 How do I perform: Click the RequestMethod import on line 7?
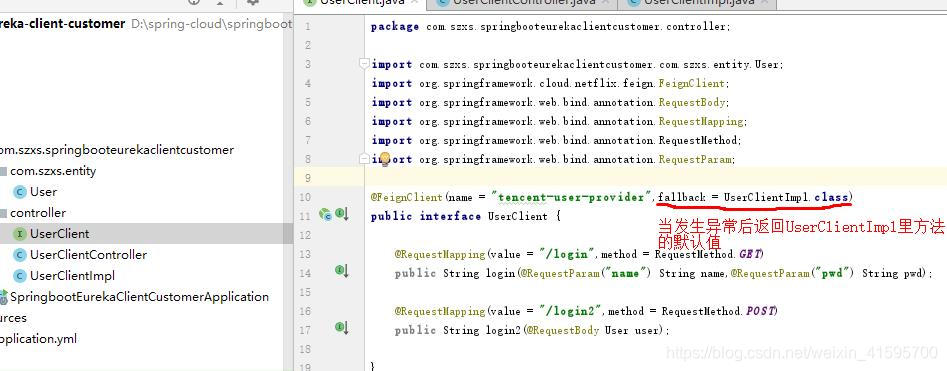pyautogui.click(x=556, y=140)
